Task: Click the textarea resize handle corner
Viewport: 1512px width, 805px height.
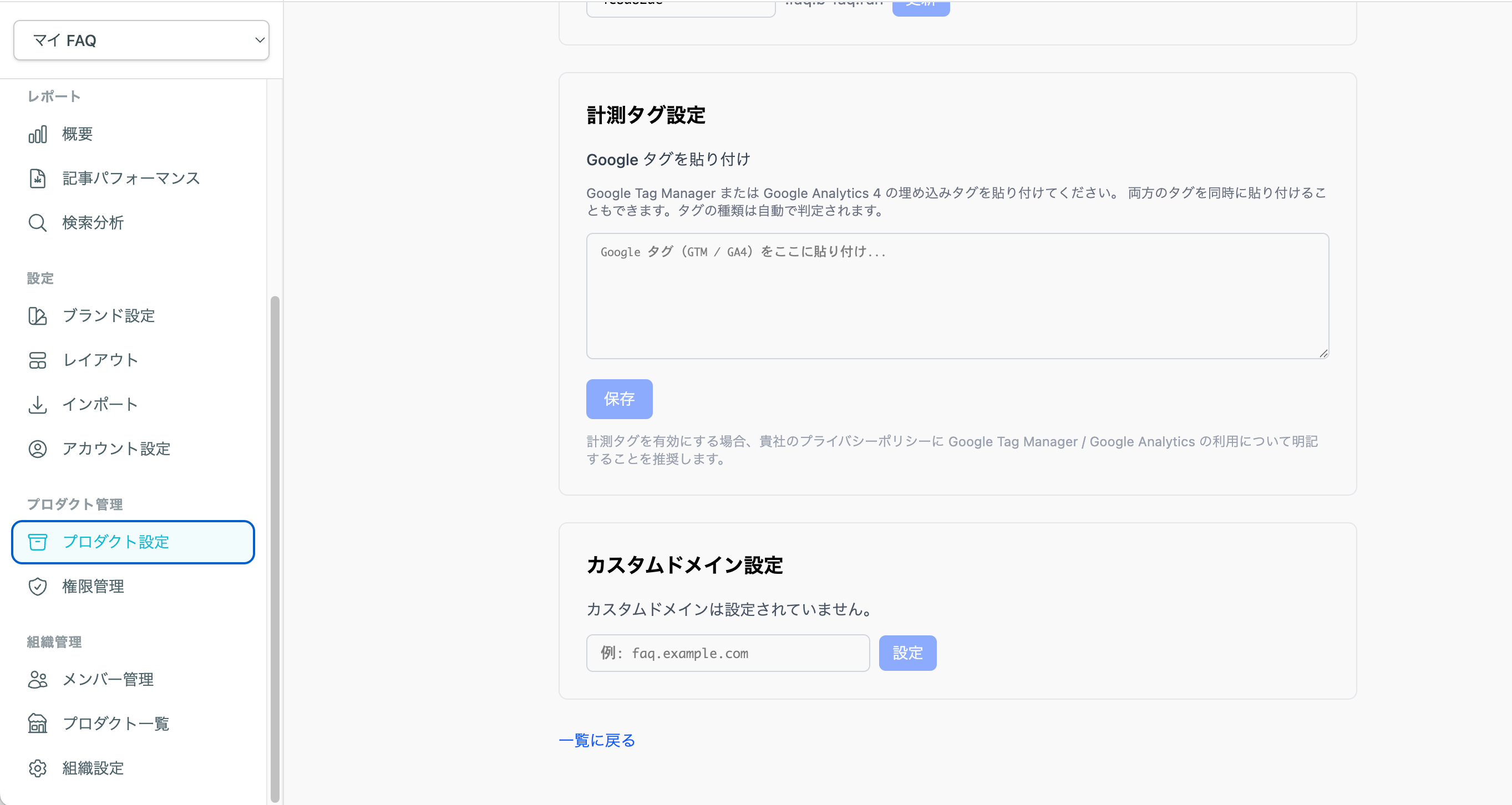Action: [x=1323, y=353]
